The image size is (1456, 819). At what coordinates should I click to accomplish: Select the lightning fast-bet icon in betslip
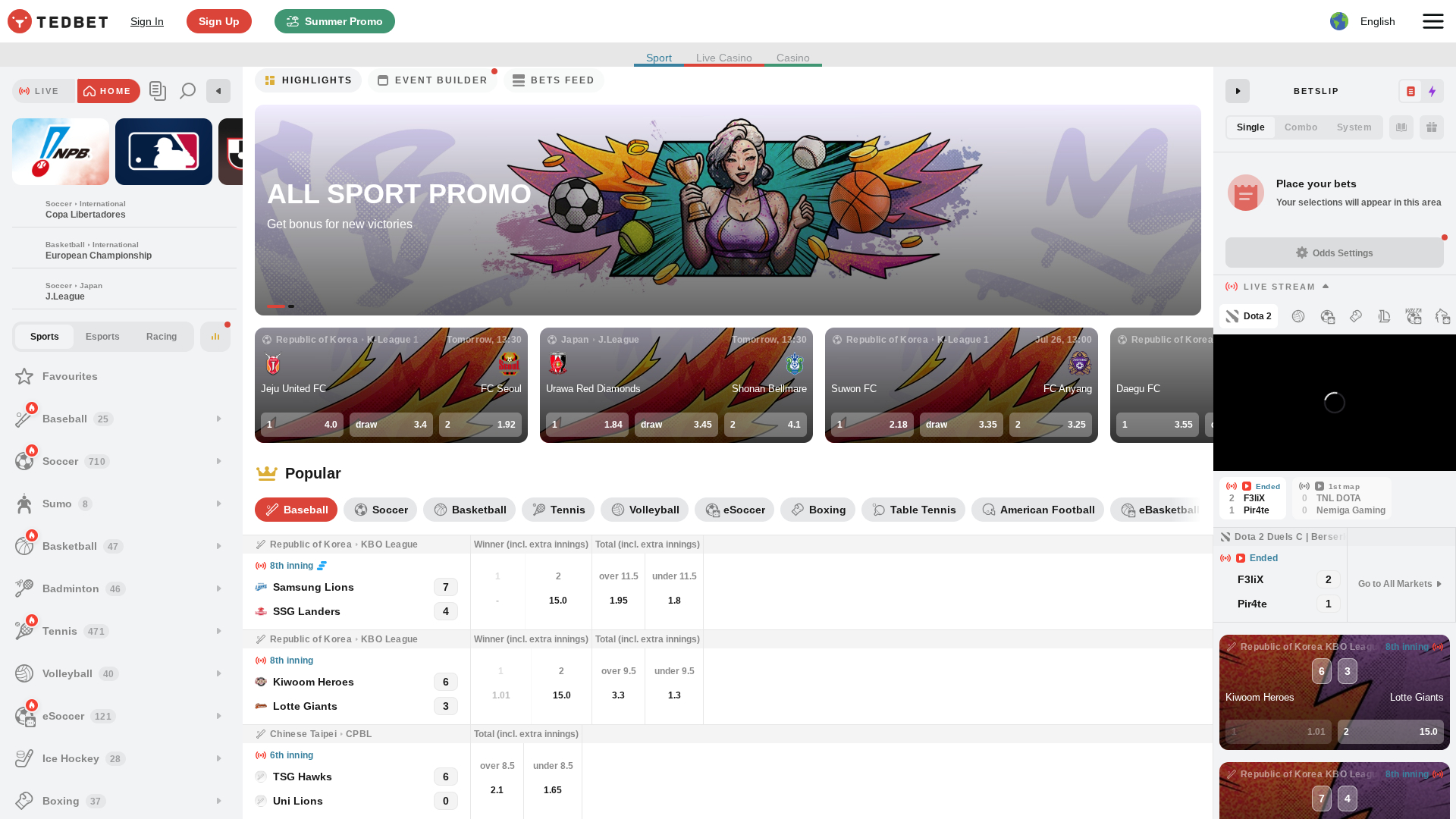1432,90
